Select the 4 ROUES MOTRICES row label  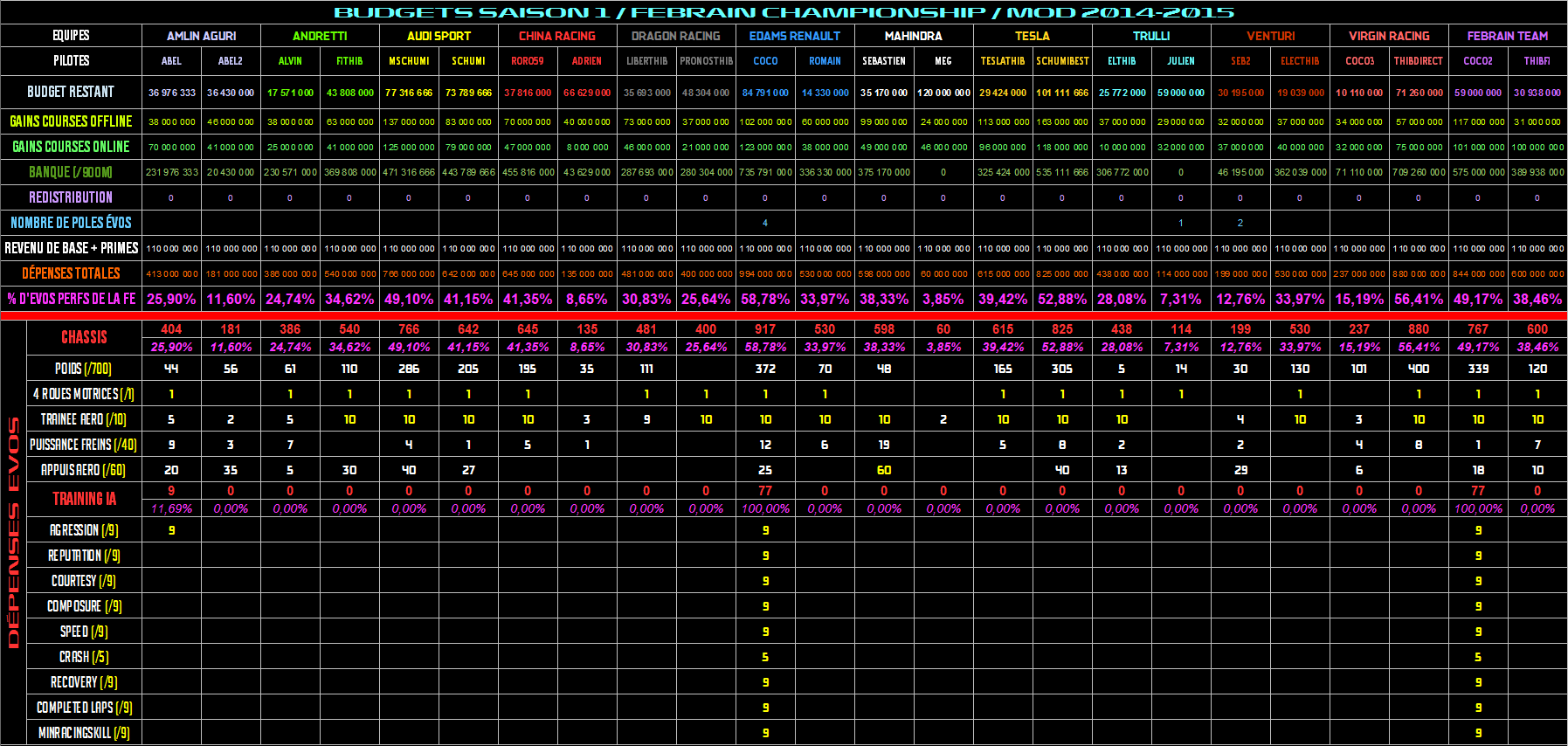pyautogui.click(x=84, y=394)
